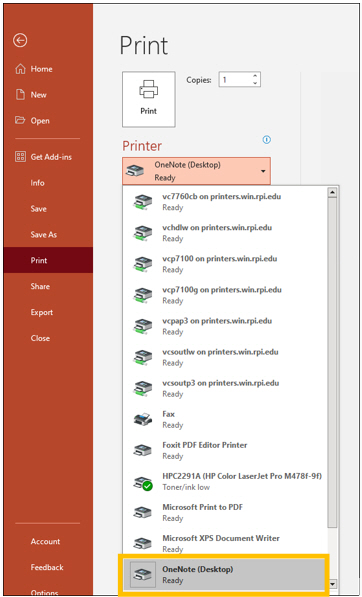Increase copies with the up arrow
Image resolution: width=362 pixels, height=597 pixels.
255,76
